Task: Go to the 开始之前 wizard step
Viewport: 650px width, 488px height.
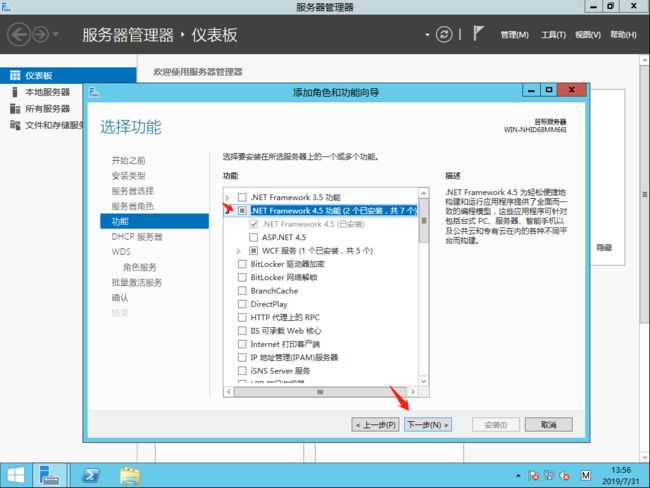Action: coord(129,160)
